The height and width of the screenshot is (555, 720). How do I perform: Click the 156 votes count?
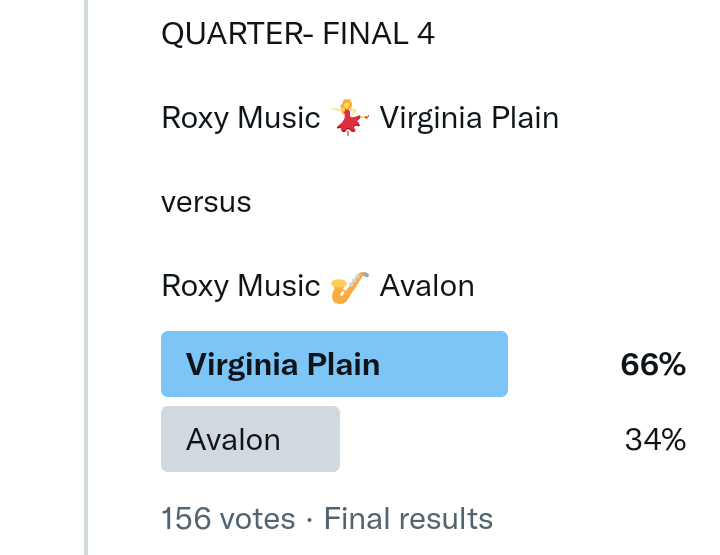228,519
